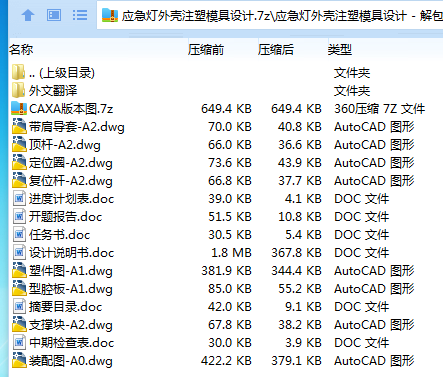
Task: Click the 定位圈-A2.dwg file icon
Action: point(19,162)
